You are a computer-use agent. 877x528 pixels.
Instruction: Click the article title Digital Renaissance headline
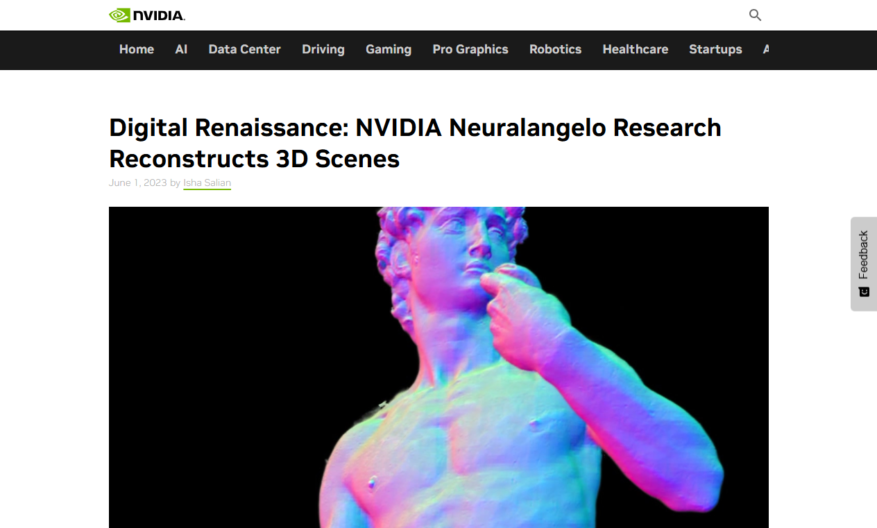pyautogui.click(x=415, y=143)
